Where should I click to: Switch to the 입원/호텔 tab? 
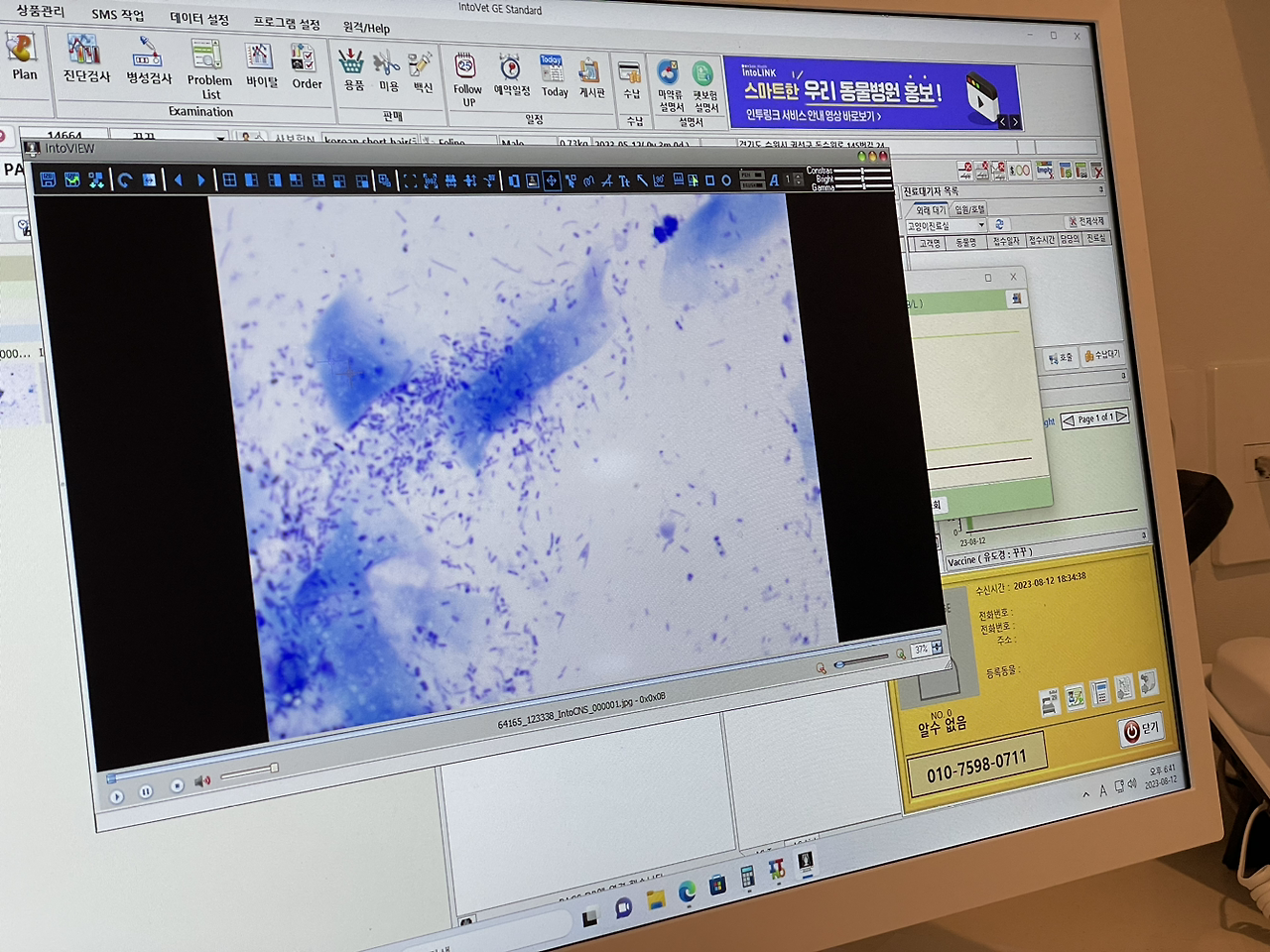coord(968,209)
